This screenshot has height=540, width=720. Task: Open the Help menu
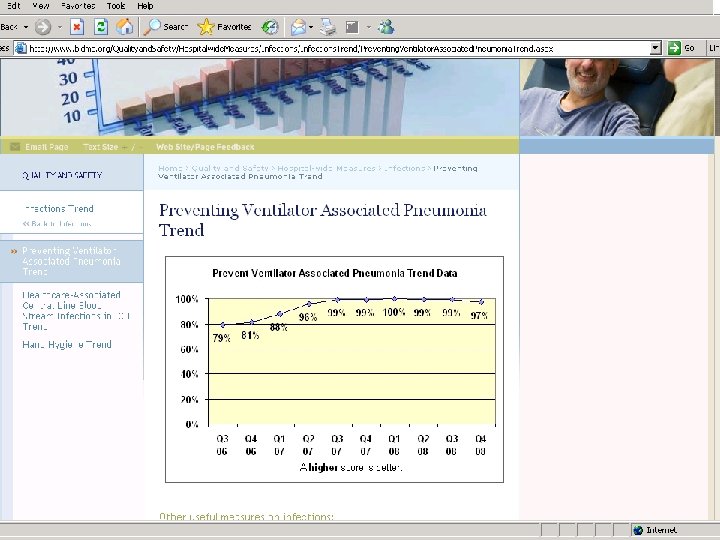145,6
